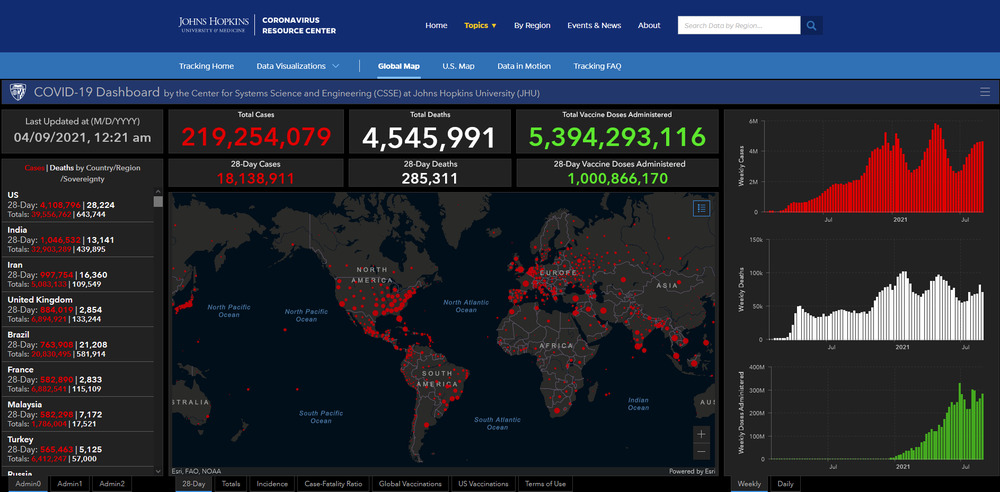Screen dimensions: 1000x492
Task: Open the Incidence map tab
Action: click(x=272, y=484)
